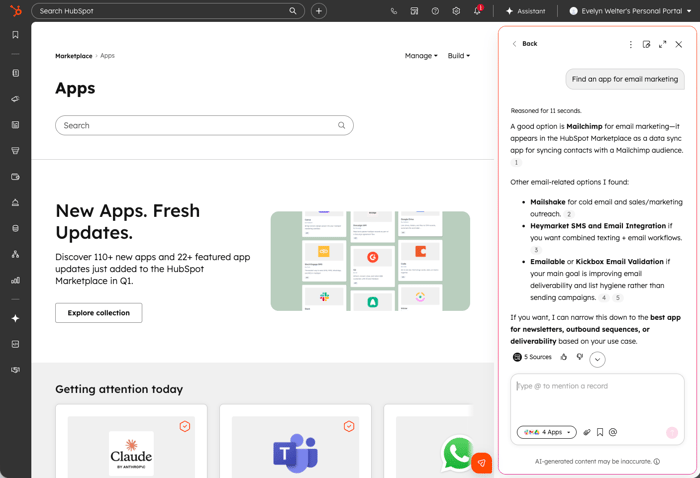Open the Breeze sparkle icon in sidebar

click(x=16, y=318)
